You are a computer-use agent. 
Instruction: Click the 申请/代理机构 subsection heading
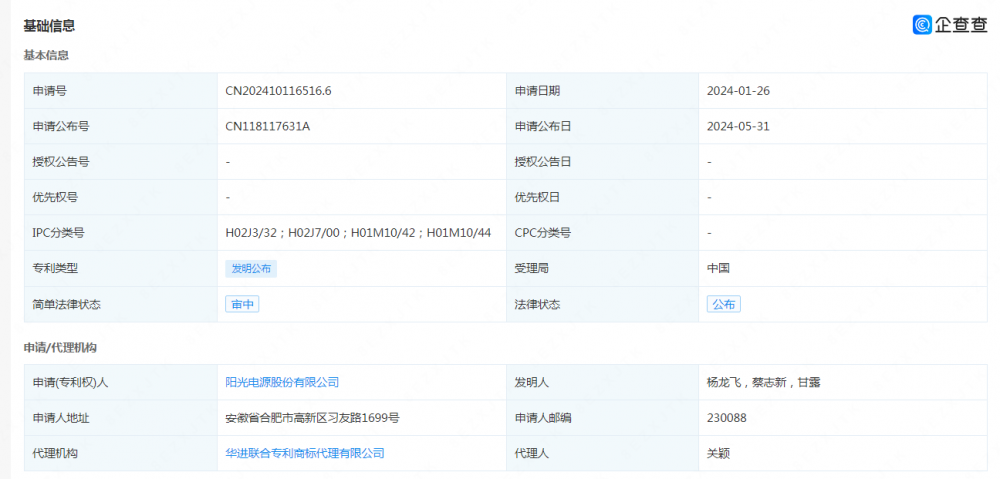pyautogui.click(x=60, y=347)
